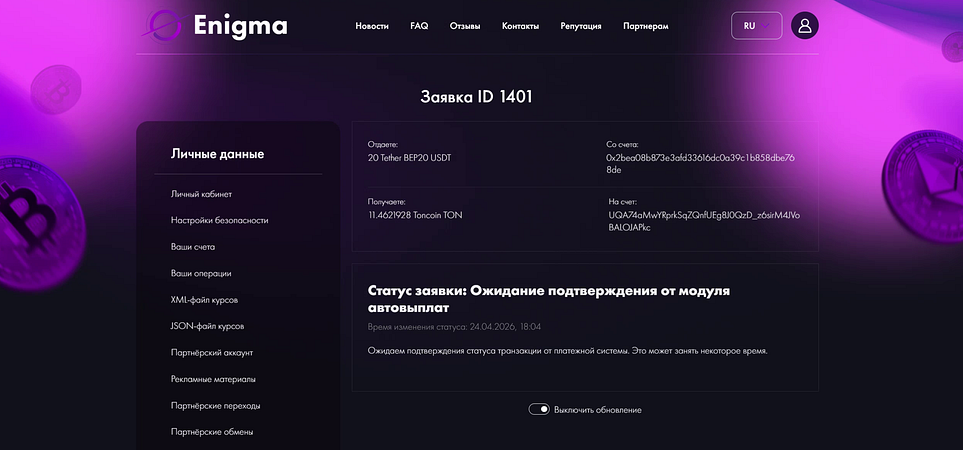Open the user profile icon
963x450 pixels.
tap(805, 25)
